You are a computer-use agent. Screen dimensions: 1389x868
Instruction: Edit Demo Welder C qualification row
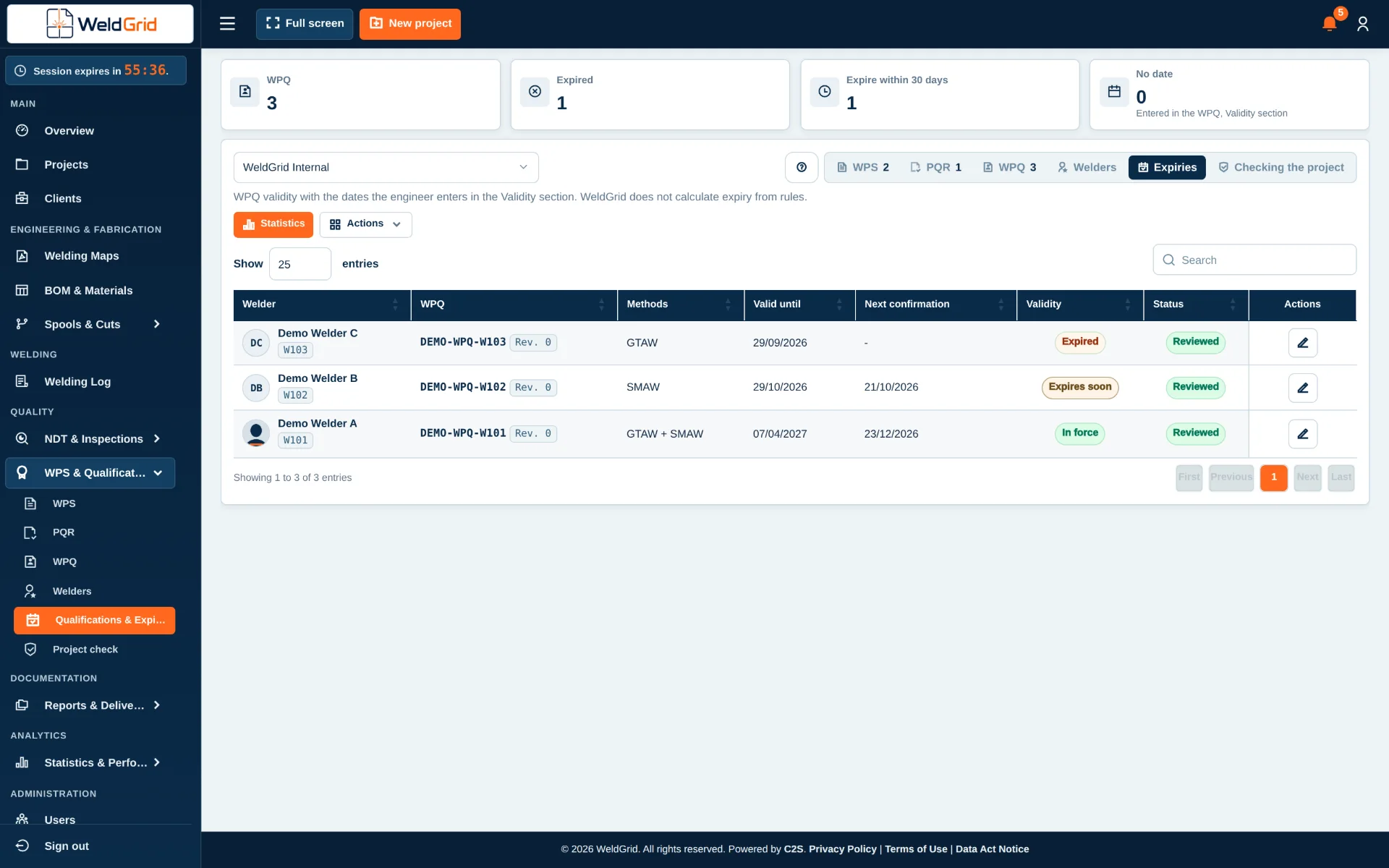coord(1302,343)
